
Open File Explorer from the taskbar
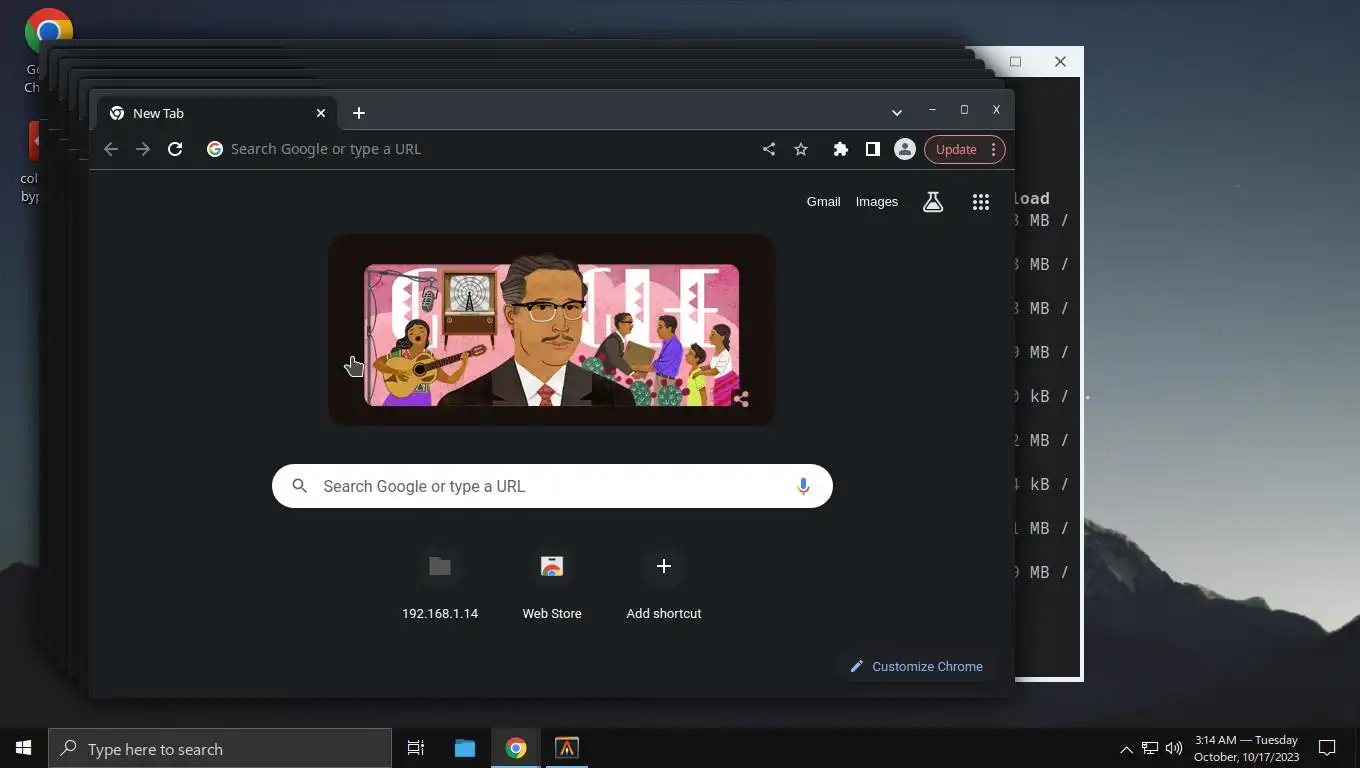coord(465,748)
